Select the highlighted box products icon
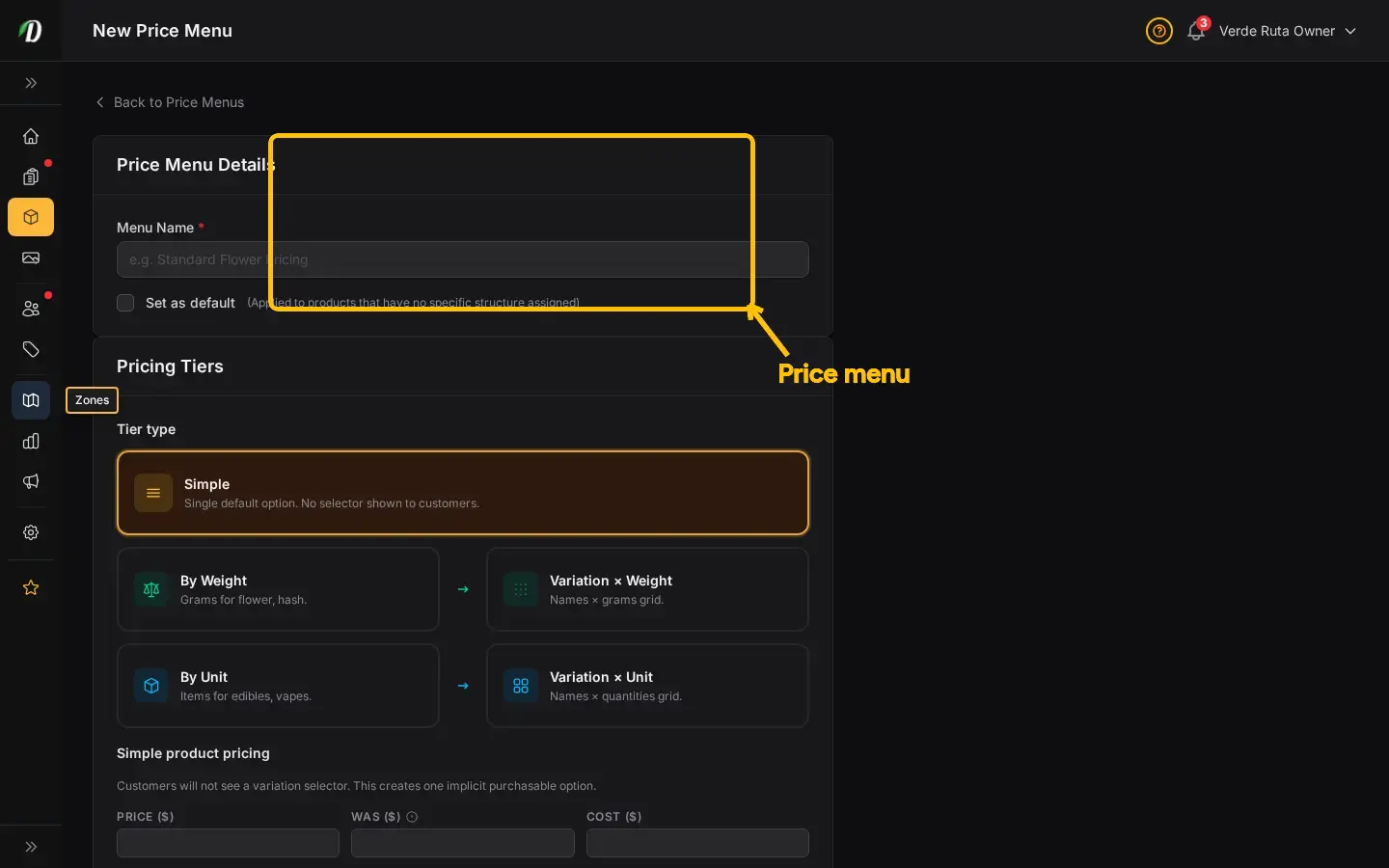The width and height of the screenshot is (1389, 868). (x=31, y=217)
